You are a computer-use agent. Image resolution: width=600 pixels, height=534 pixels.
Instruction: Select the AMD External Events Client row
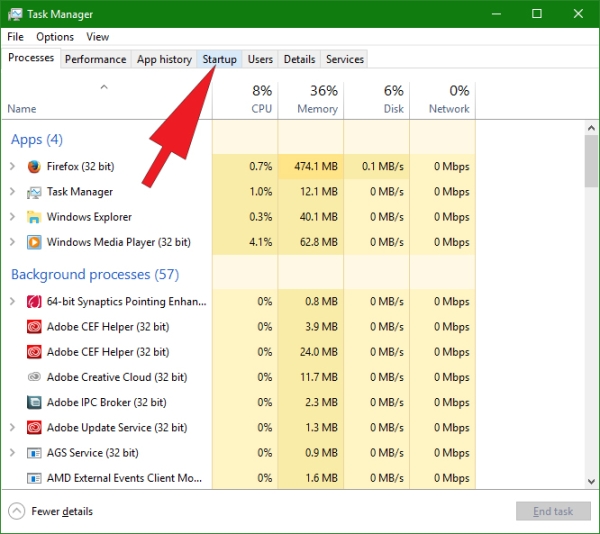(238, 478)
